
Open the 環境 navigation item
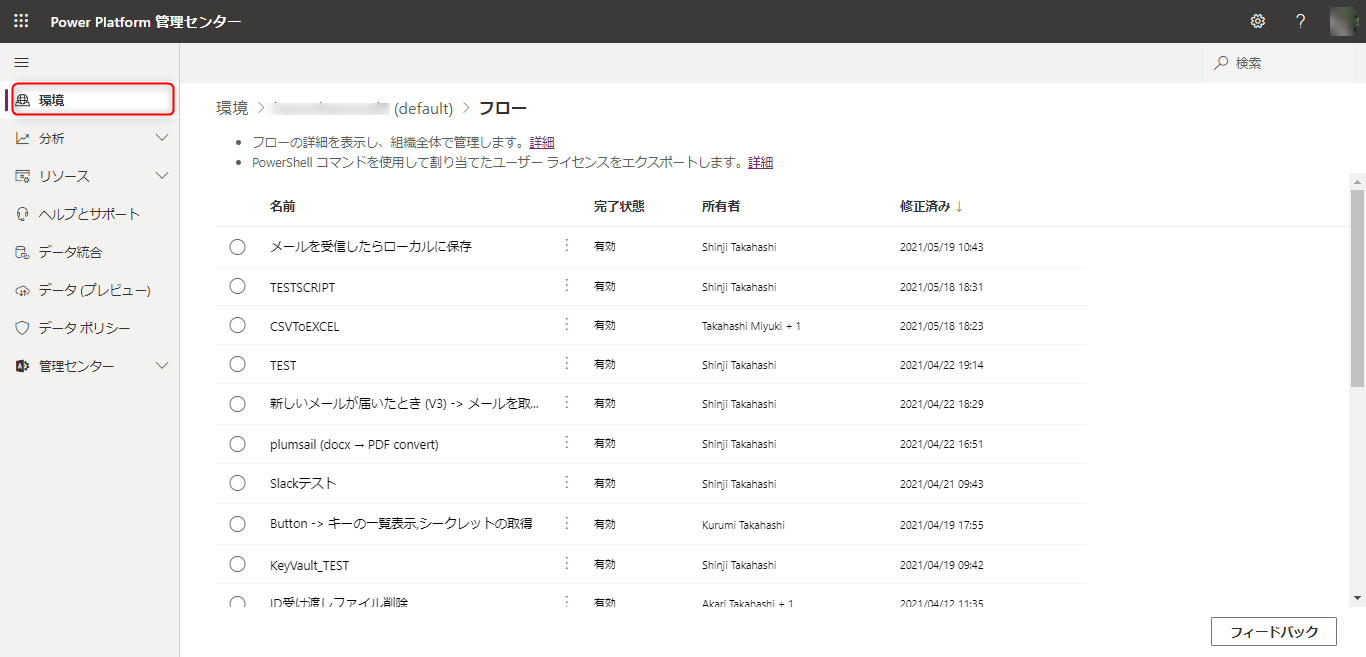(92, 100)
